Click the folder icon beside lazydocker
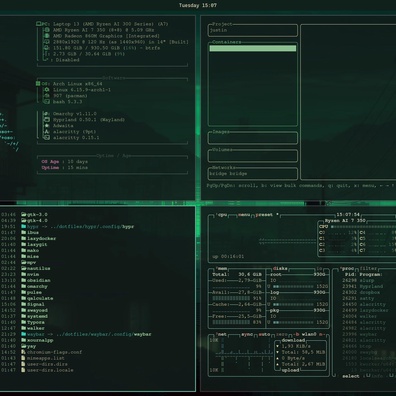The image size is (396, 396). [x=24, y=239]
